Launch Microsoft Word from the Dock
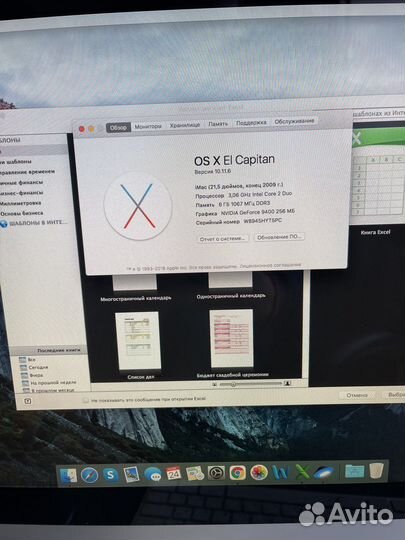The width and height of the screenshot is (405, 540). 280,472
